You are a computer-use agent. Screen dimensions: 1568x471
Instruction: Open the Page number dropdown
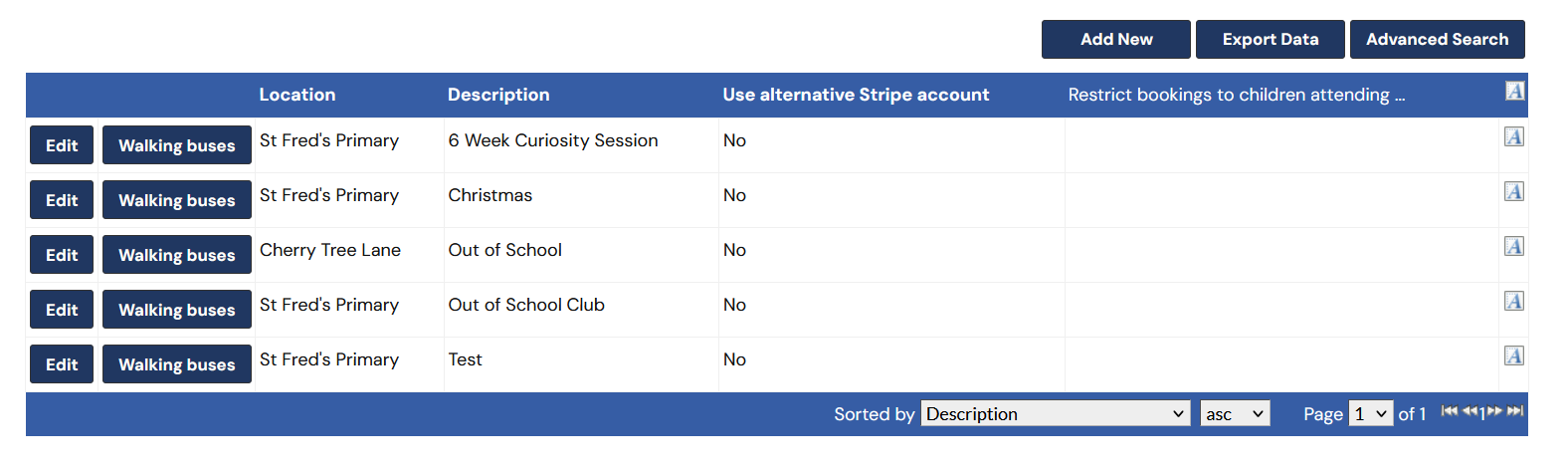[1370, 414]
